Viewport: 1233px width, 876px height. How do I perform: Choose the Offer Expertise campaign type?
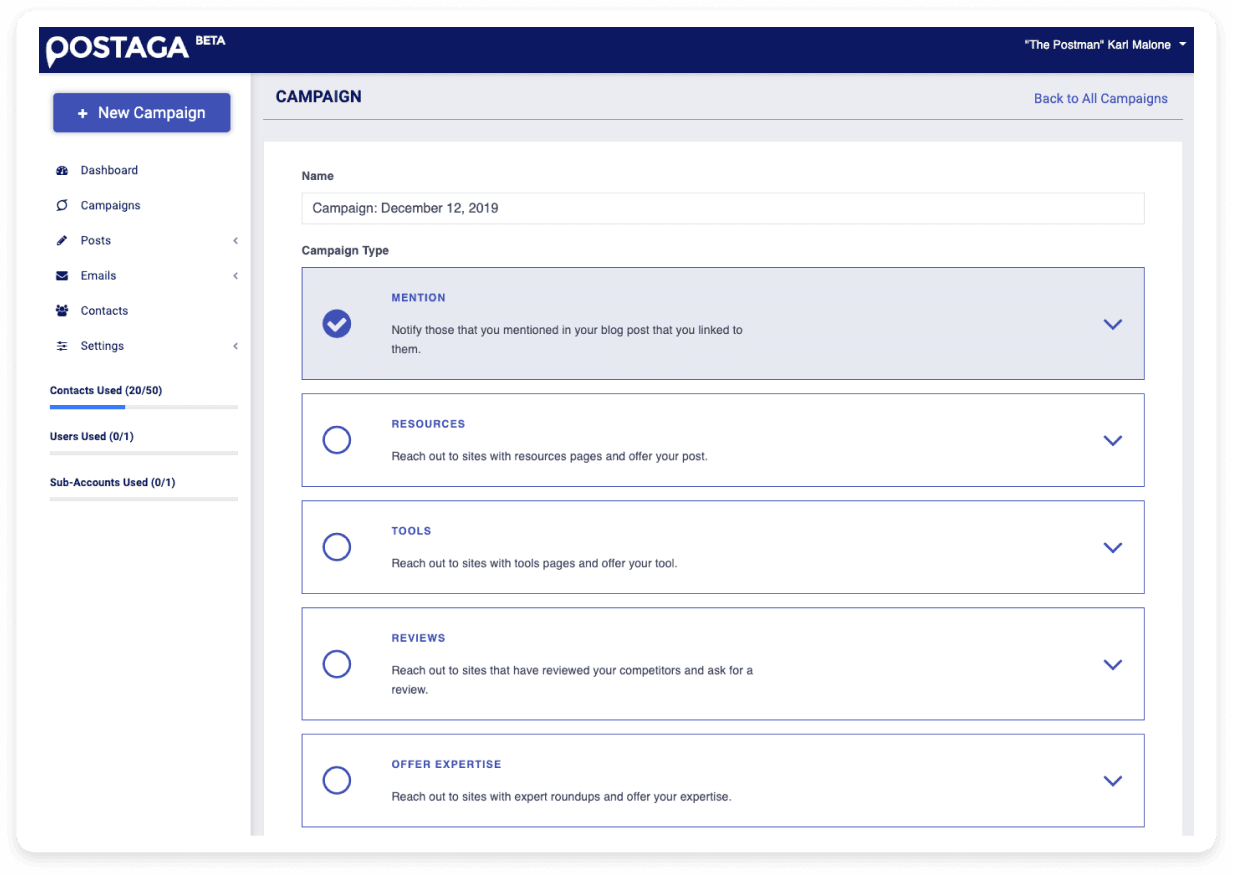[336, 780]
